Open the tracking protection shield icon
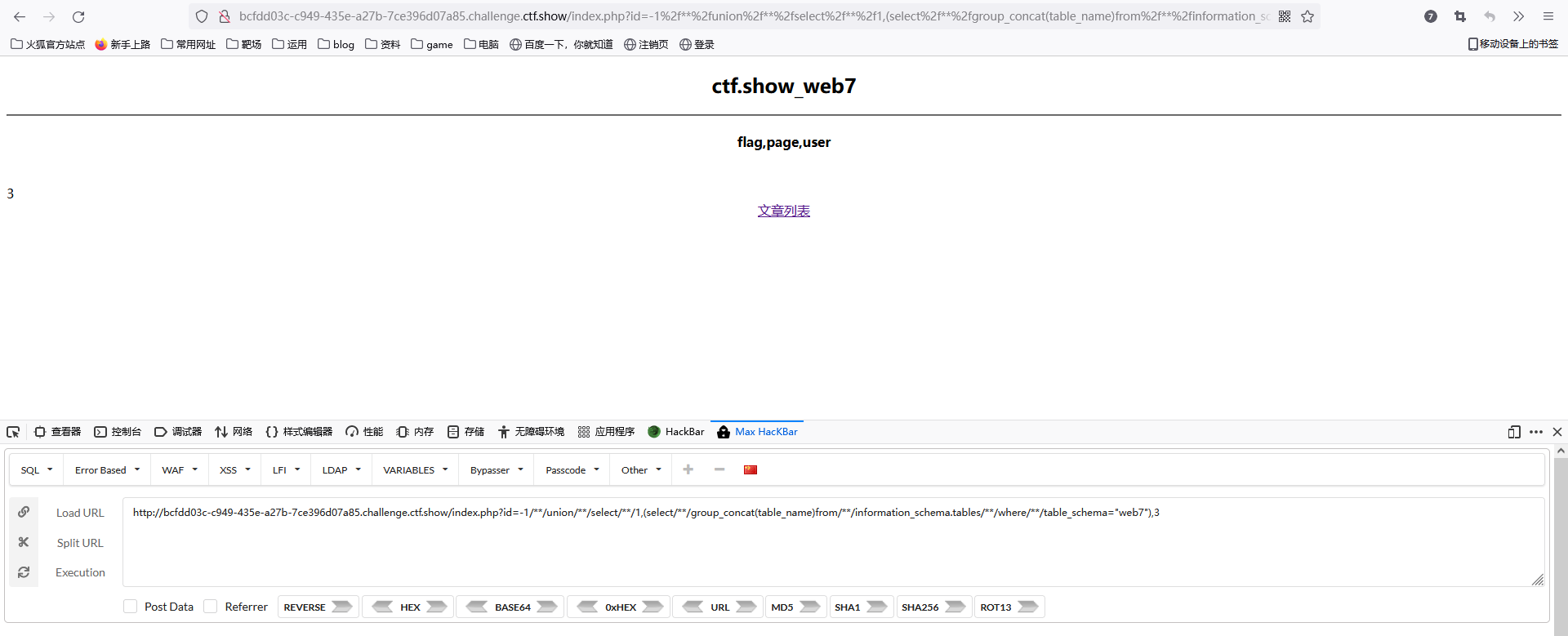This screenshot has height=636, width=1568. coord(202,16)
